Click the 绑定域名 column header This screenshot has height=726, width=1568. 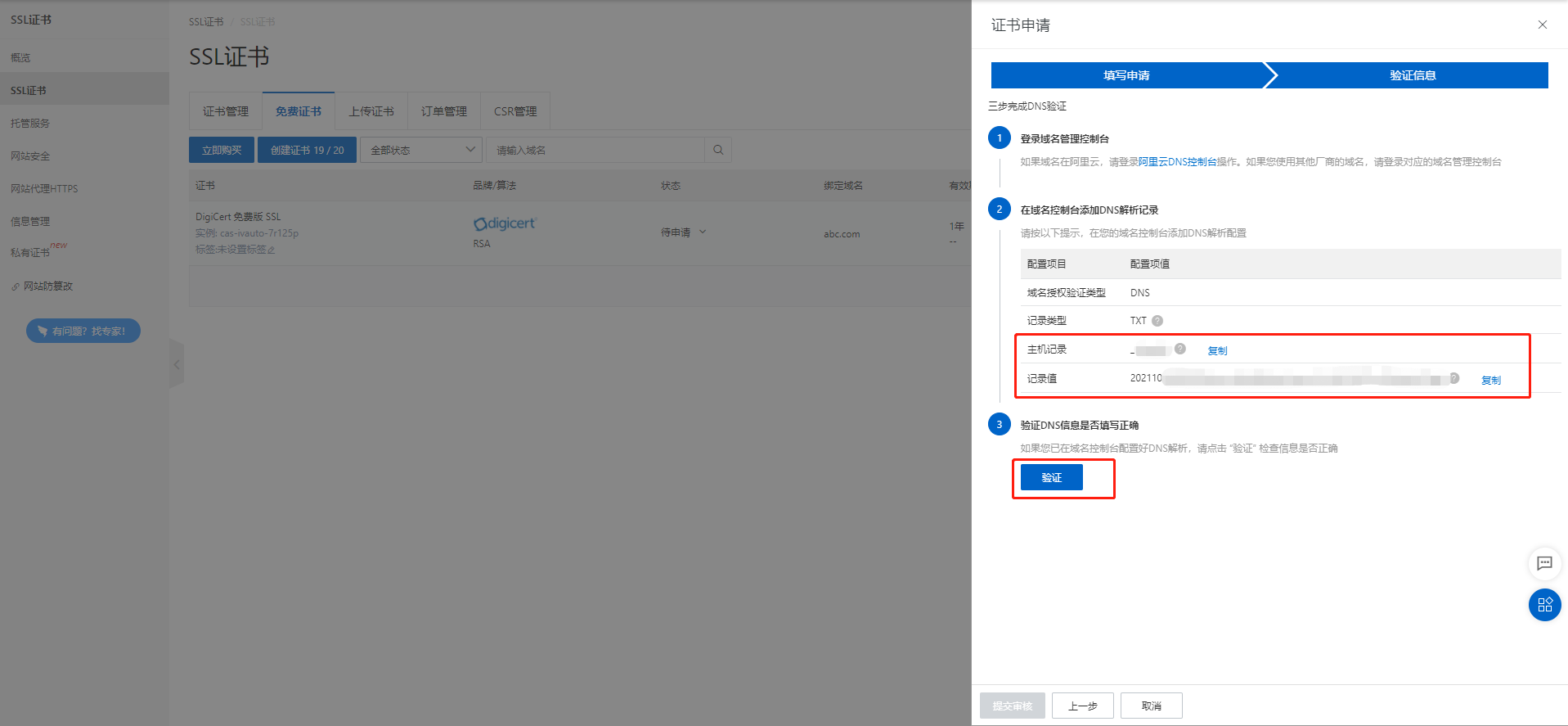[x=842, y=186]
